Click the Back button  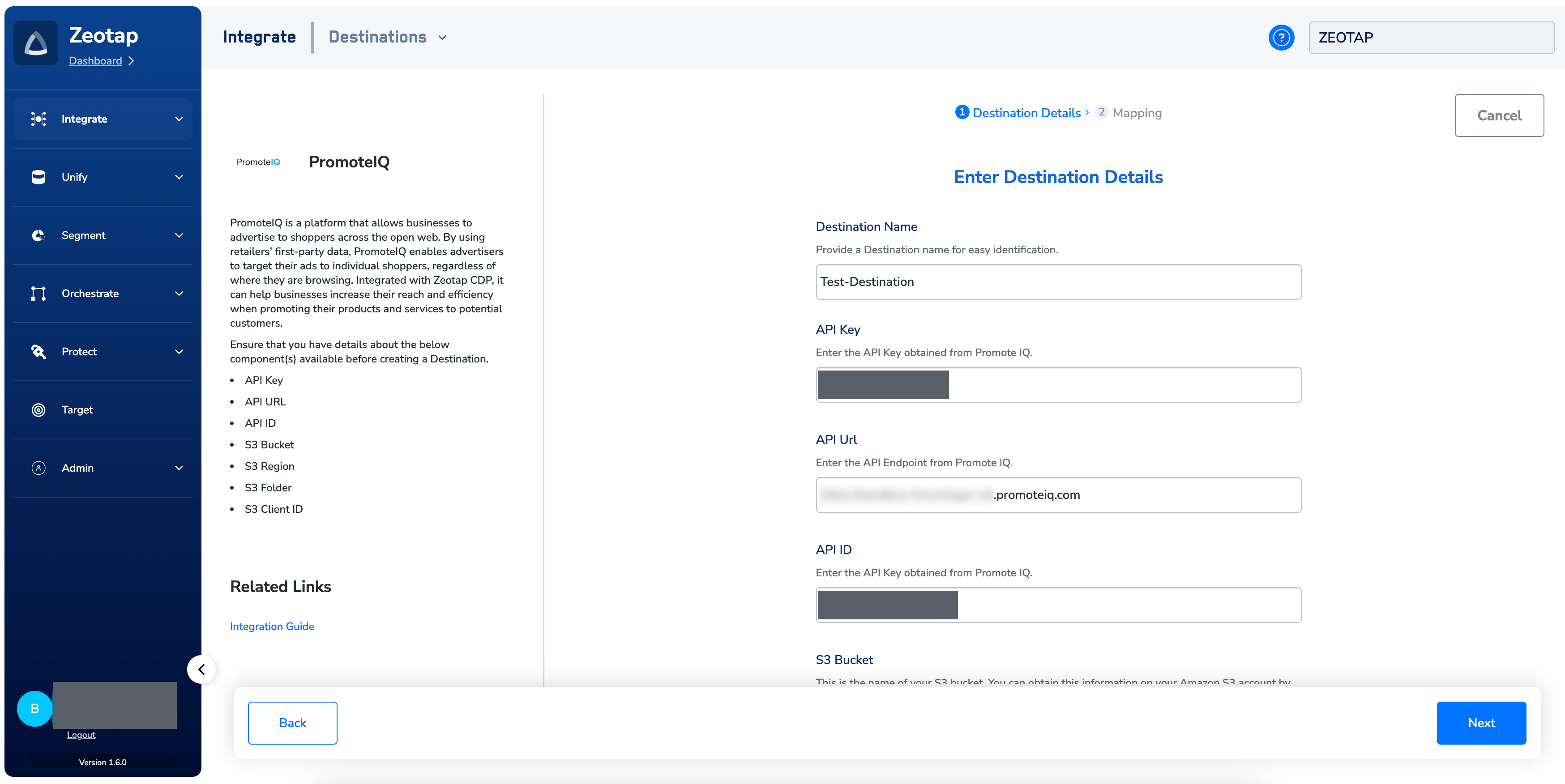(292, 723)
